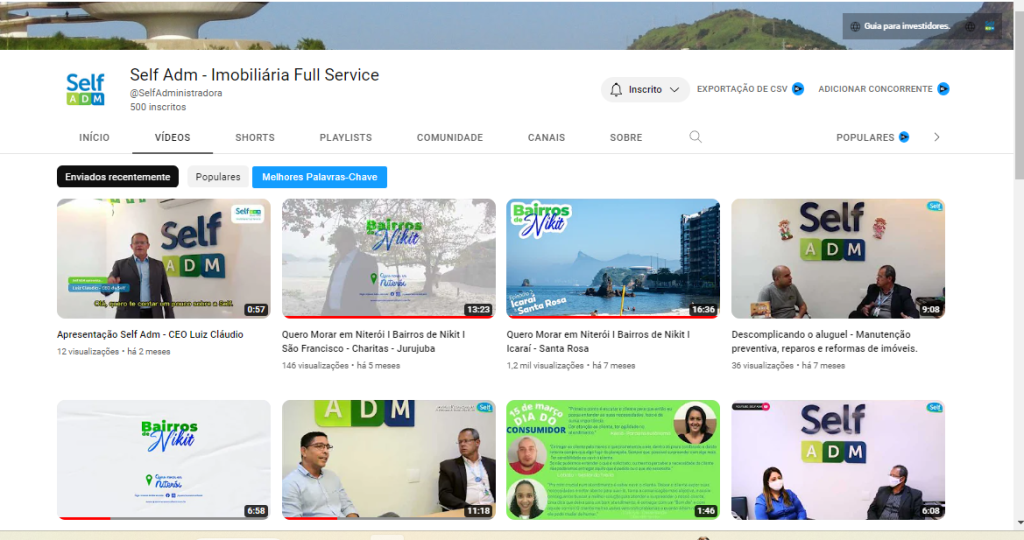Click the colored Self ADM icon in banner links
Screen dimensions: 1024x540
click(x=990, y=27)
